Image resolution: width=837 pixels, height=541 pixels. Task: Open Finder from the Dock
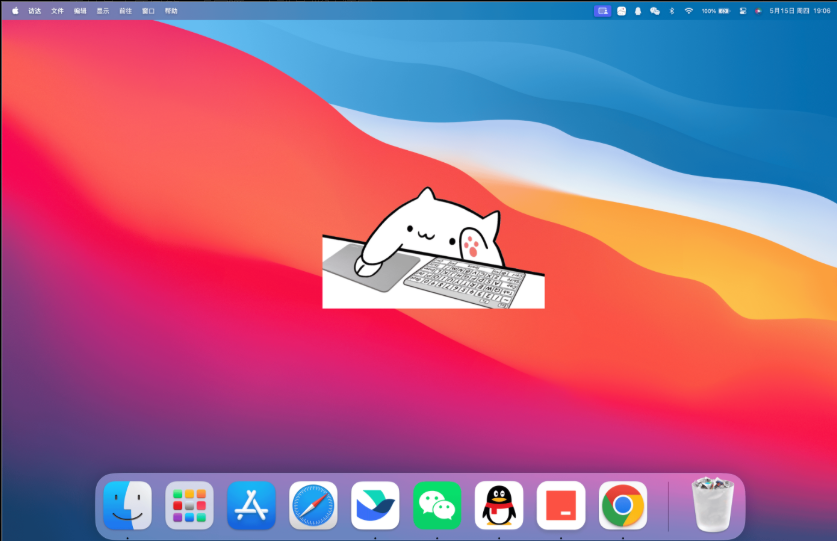point(128,505)
